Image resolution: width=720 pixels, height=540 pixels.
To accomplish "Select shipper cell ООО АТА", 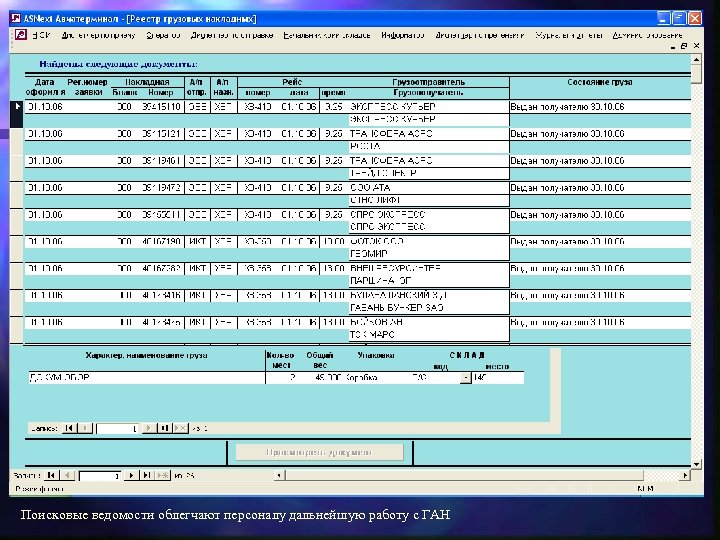I will click(x=428, y=187).
